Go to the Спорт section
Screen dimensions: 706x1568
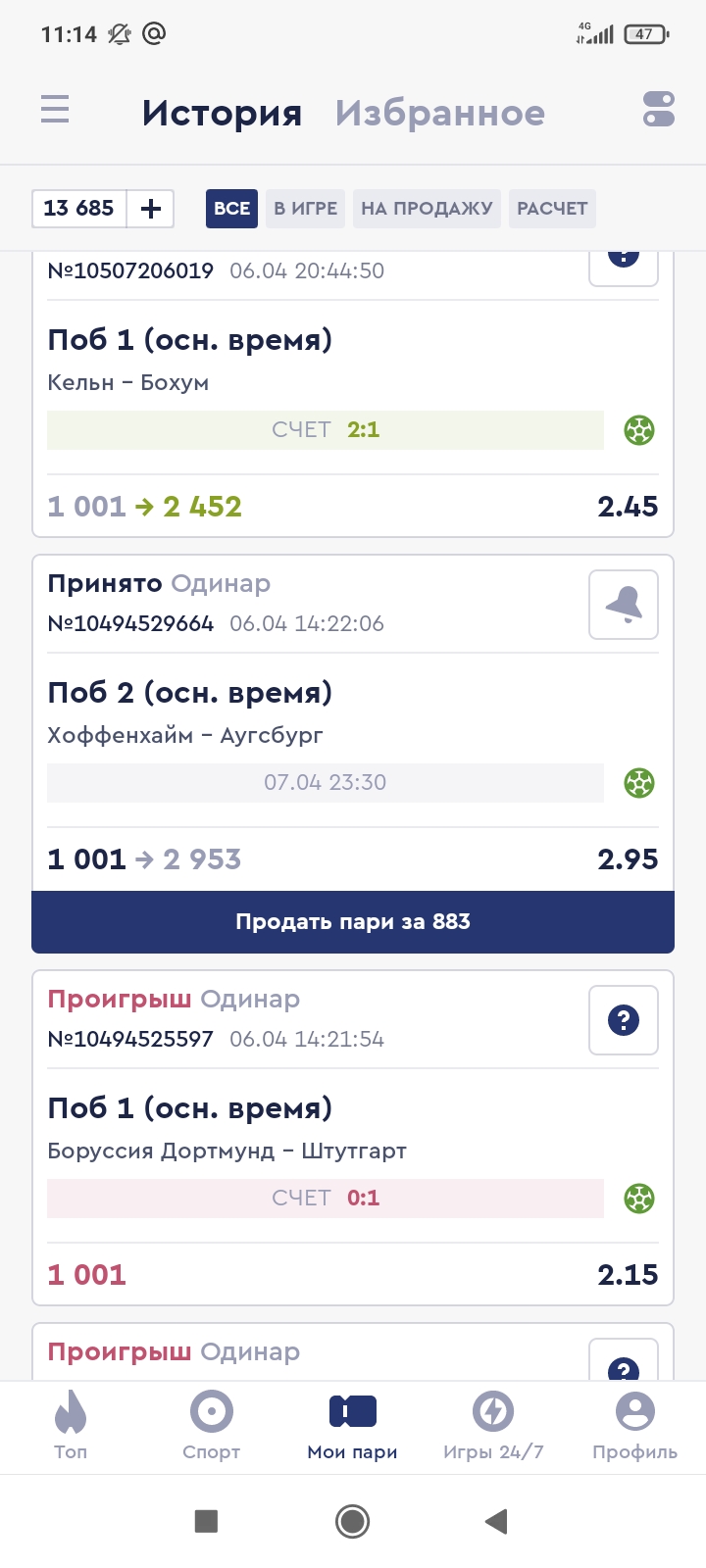pos(212,1426)
